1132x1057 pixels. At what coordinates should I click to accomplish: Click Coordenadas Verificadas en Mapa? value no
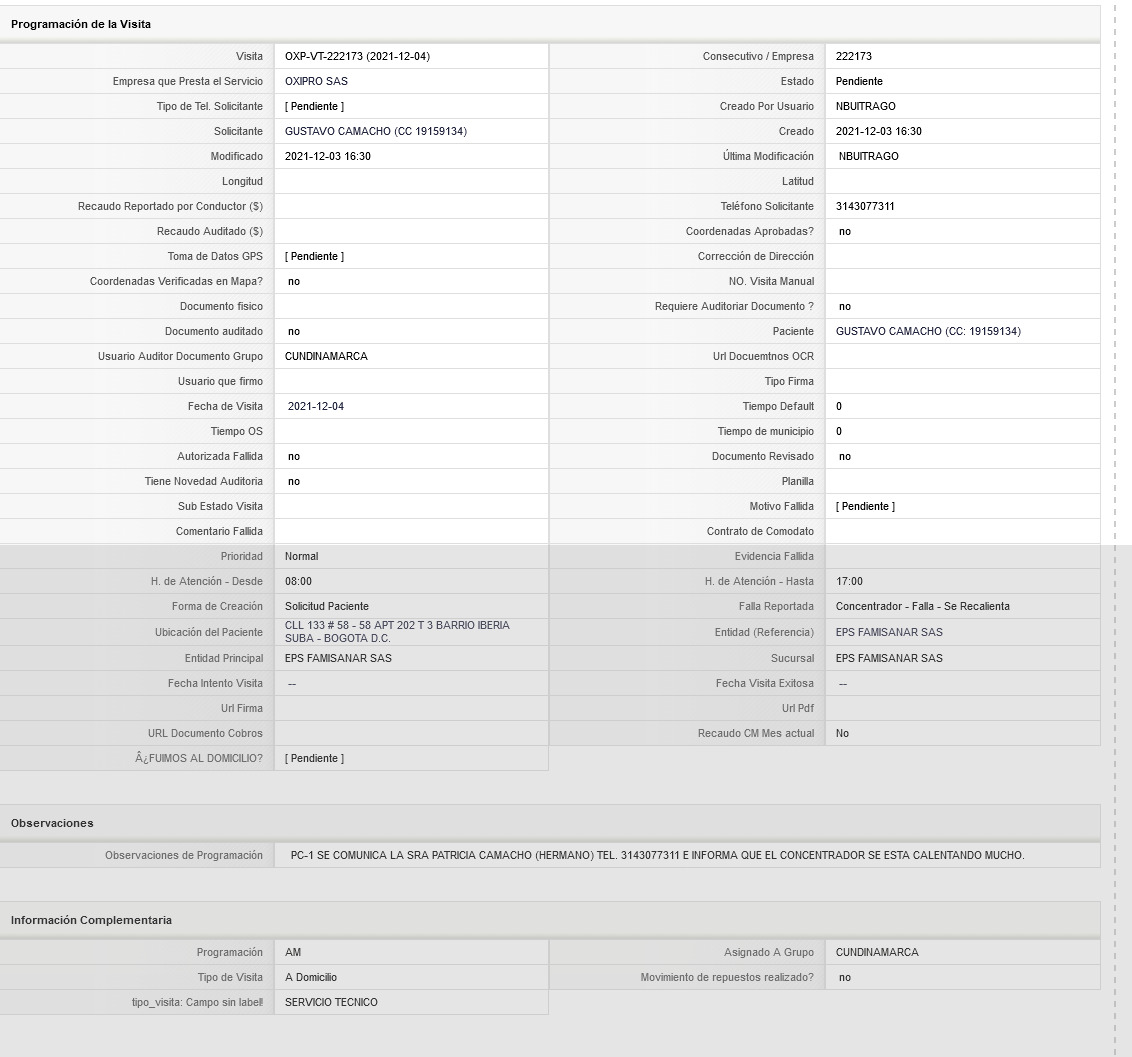click(x=294, y=282)
